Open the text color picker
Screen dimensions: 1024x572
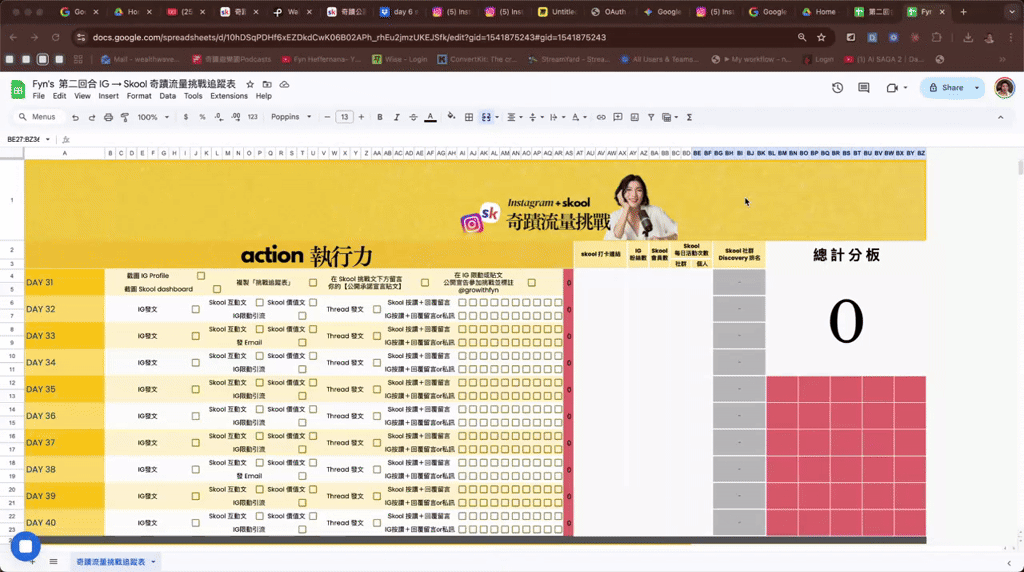pyautogui.click(x=430, y=118)
